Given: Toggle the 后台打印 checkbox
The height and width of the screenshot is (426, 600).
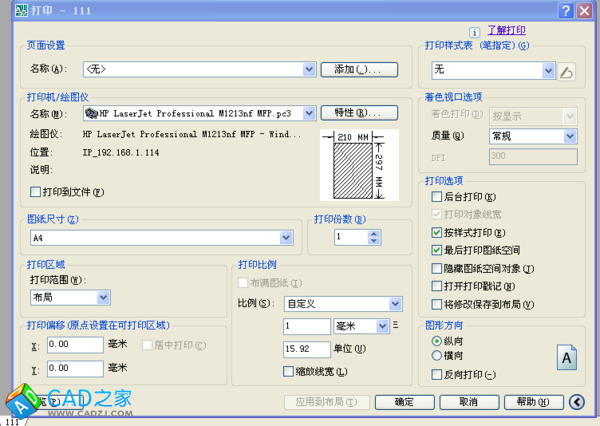Looking at the screenshot, I should point(436,199).
